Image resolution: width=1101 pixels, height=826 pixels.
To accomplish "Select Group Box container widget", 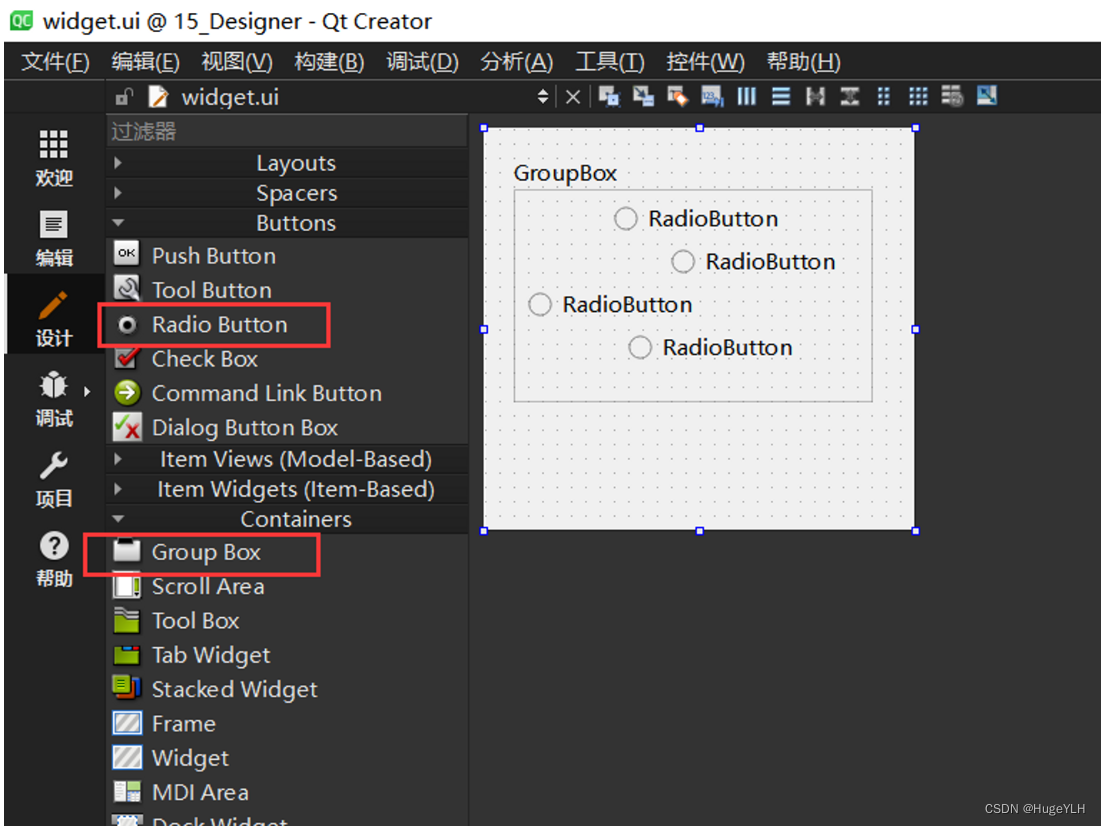I will 286,552.
